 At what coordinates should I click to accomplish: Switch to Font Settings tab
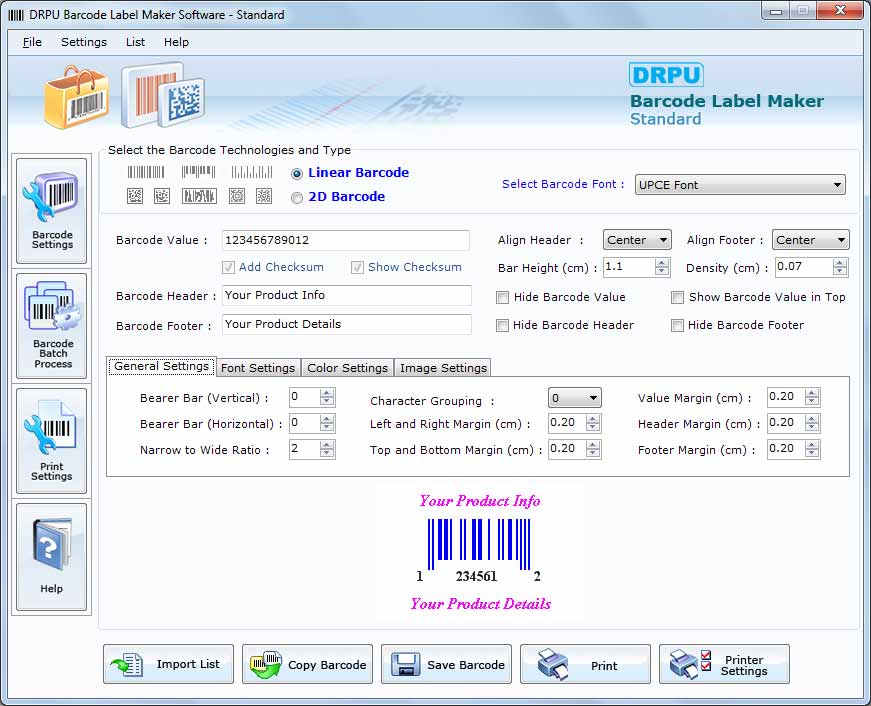(x=258, y=368)
